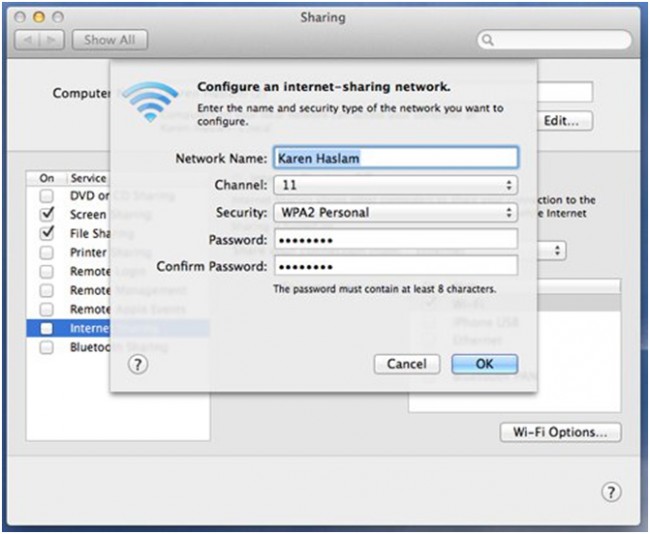Click the Password field
Image resolution: width=650 pixels, height=534 pixels.
394,239
